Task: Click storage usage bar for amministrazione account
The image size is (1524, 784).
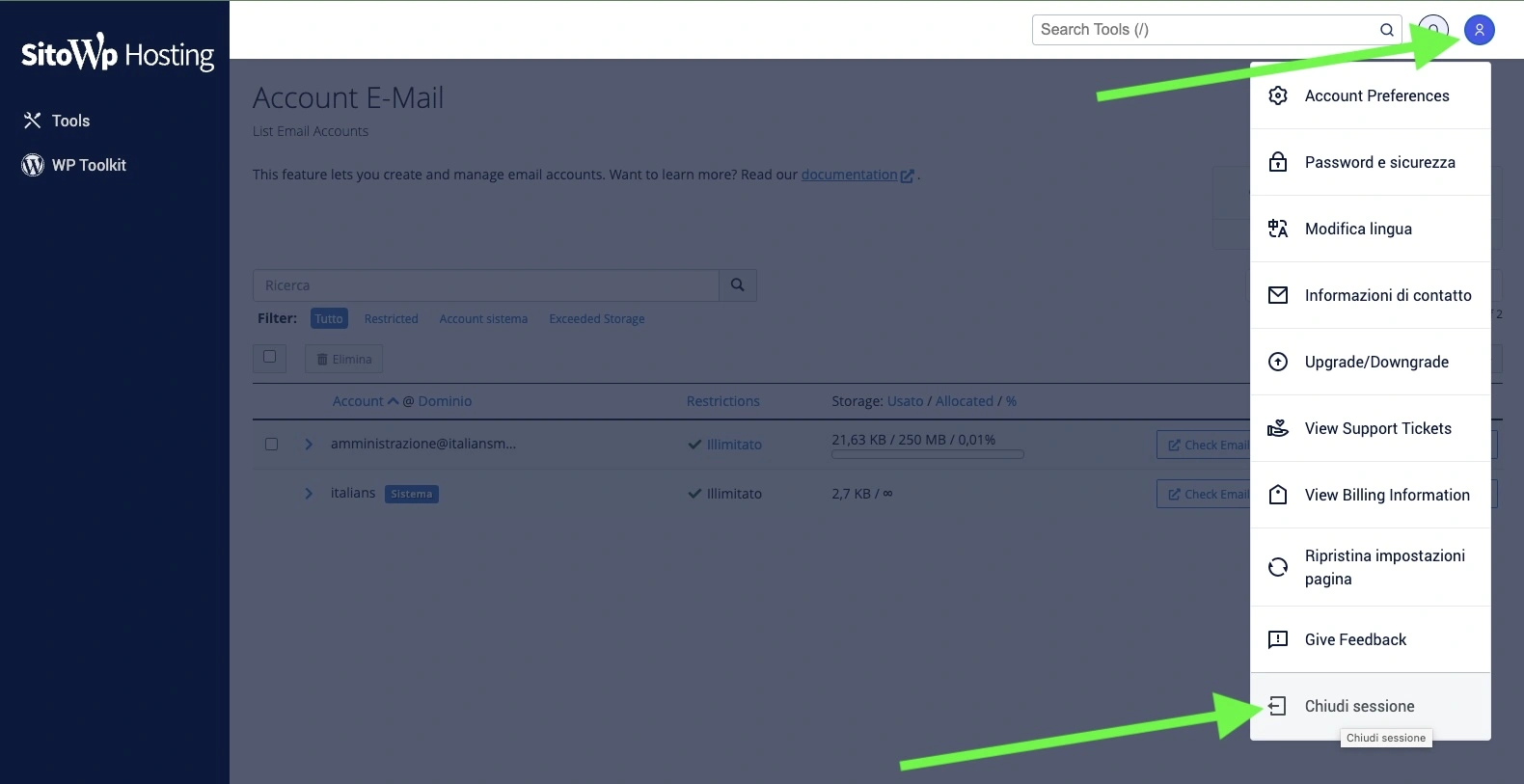Action: point(928,454)
